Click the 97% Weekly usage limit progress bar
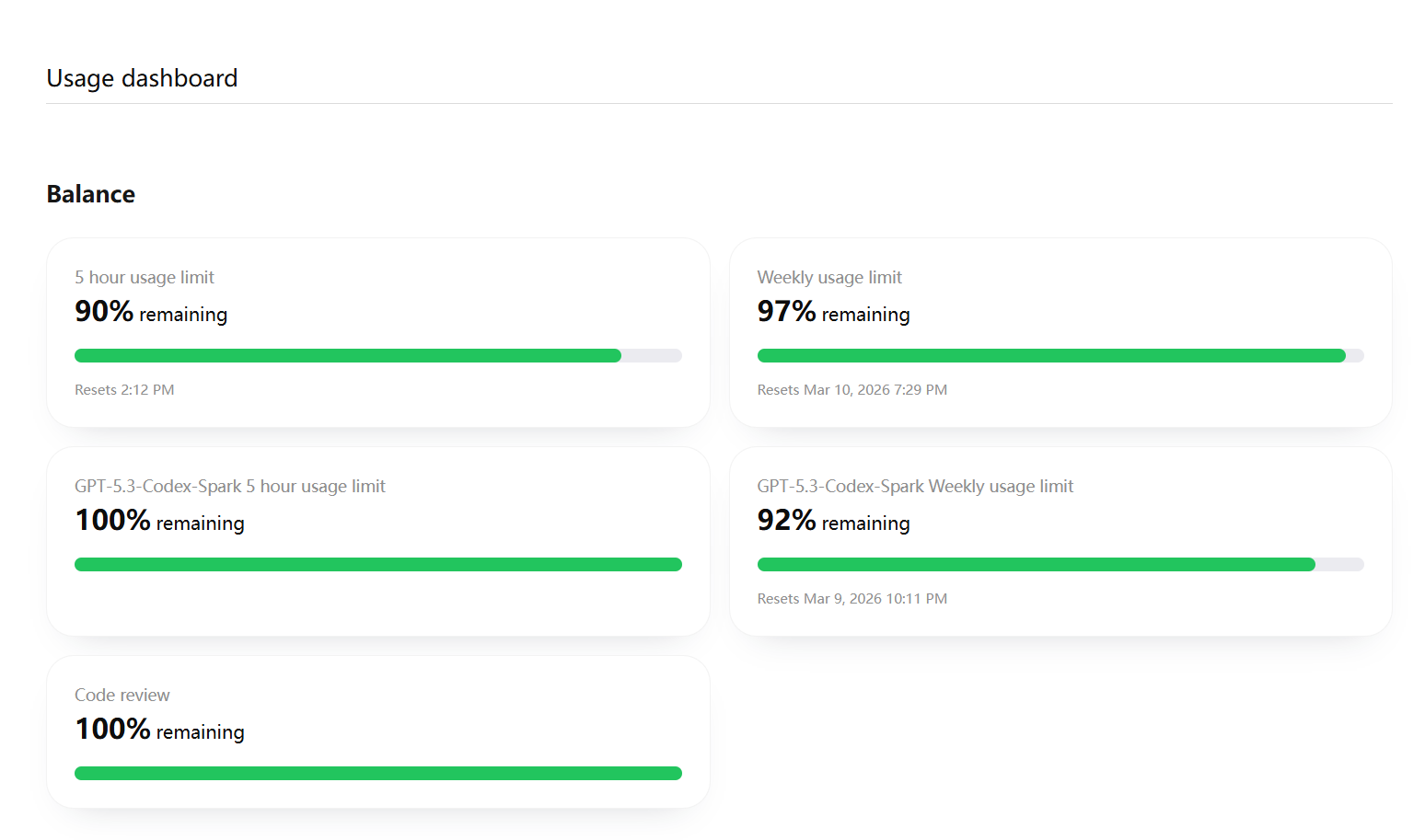 click(x=1060, y=356)
